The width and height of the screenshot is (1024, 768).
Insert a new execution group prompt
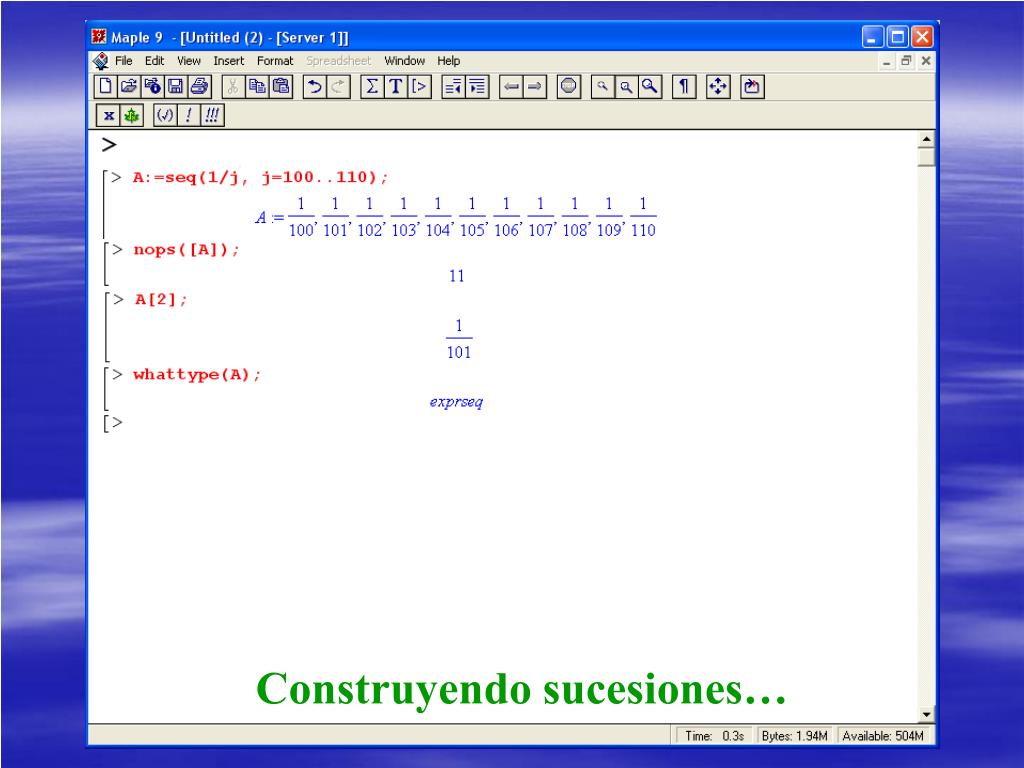pos(419,86)
